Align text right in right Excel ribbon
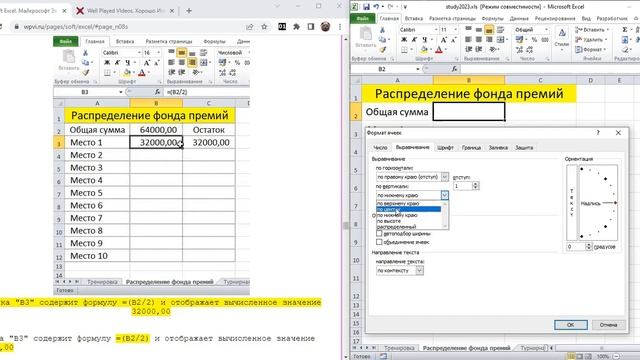640x360 pixels. pyautogui.click(x=489, y=40)
